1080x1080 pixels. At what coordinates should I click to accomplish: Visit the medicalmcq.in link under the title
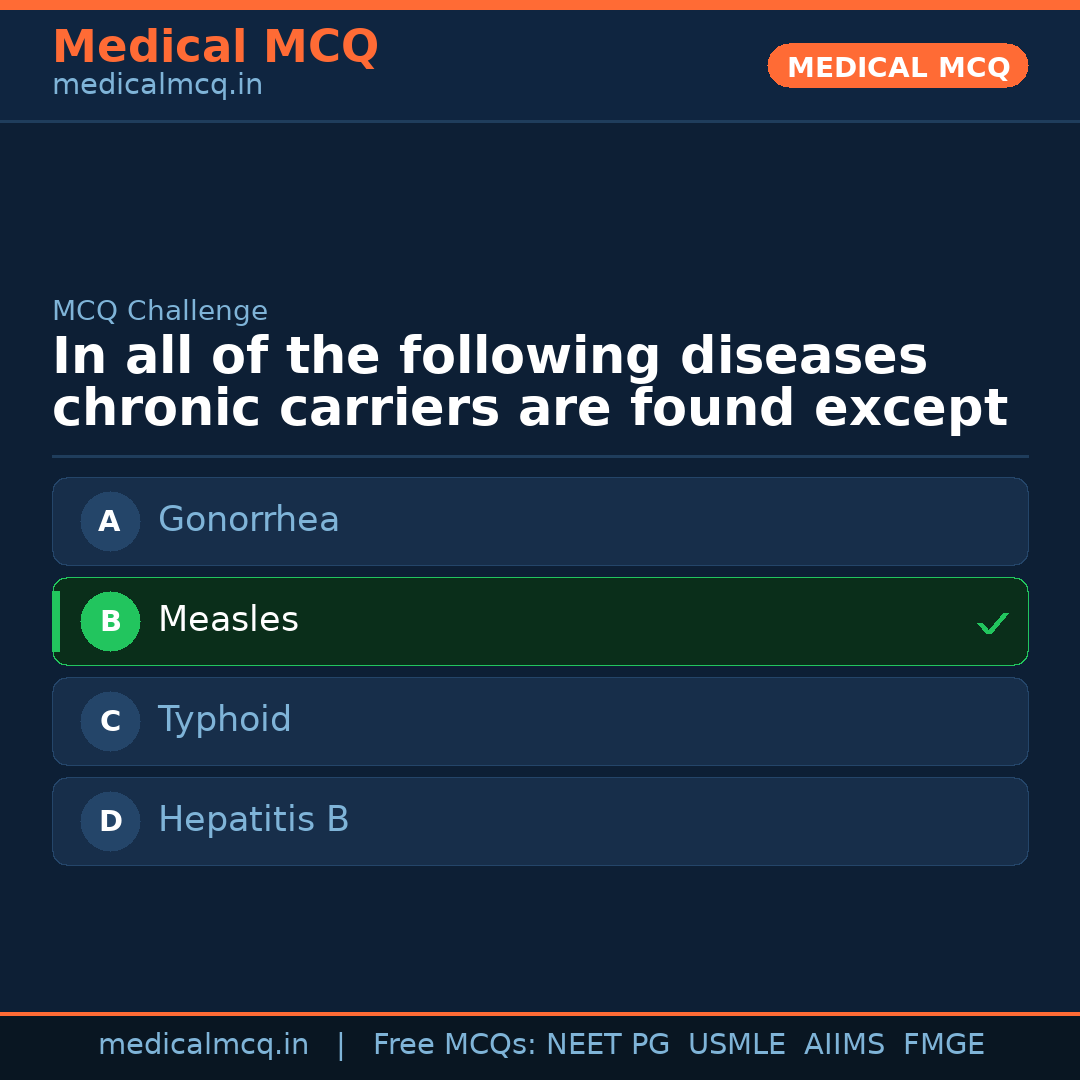(x=157, y=86)
